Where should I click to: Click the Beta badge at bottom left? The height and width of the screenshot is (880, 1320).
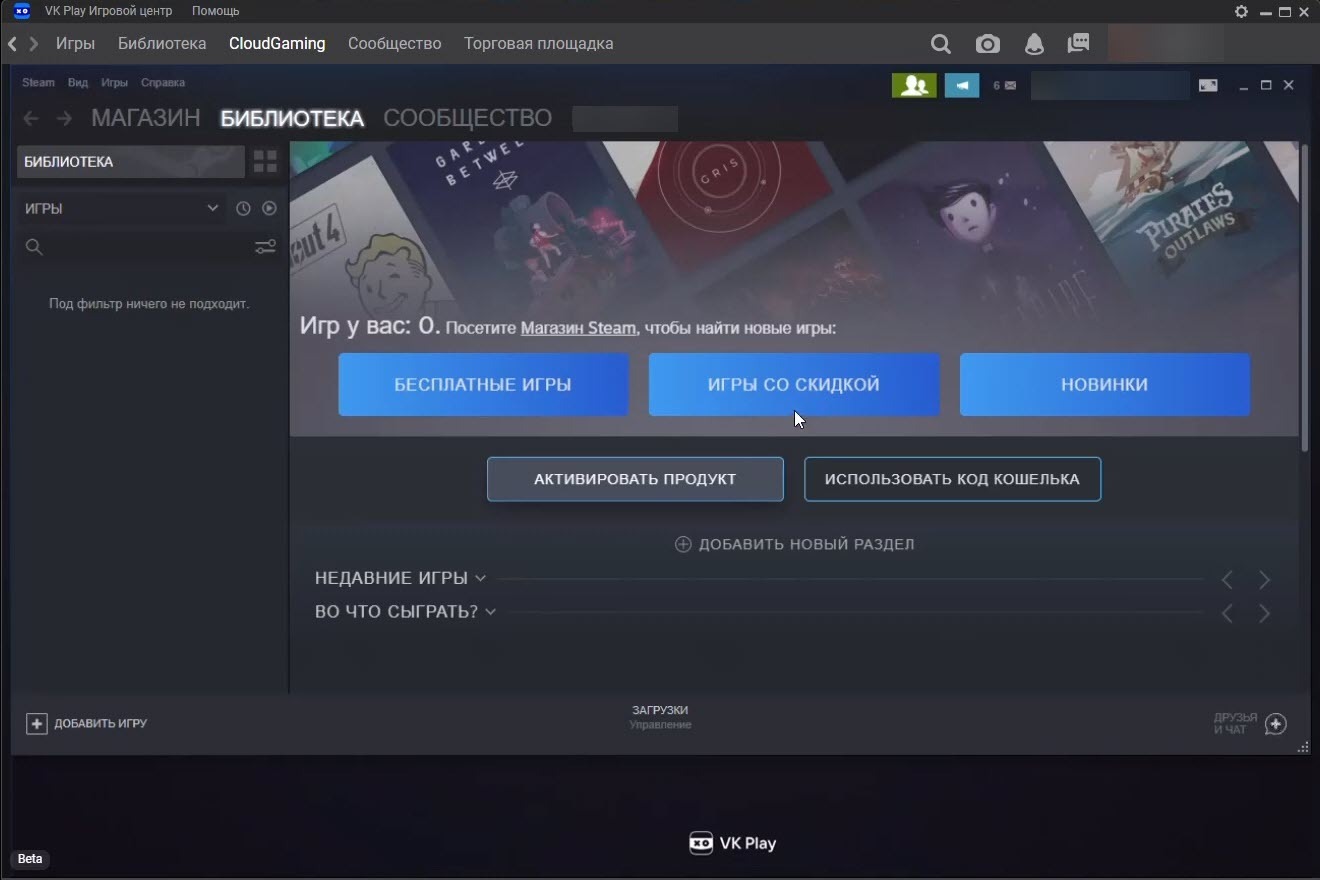point(30,859)
